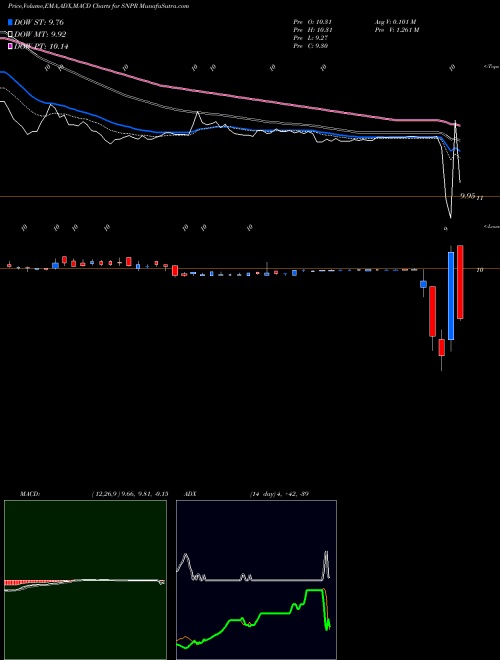Click the tall blue candlestick near the right edge
The image size is (500, 660).
click(451, 296)
